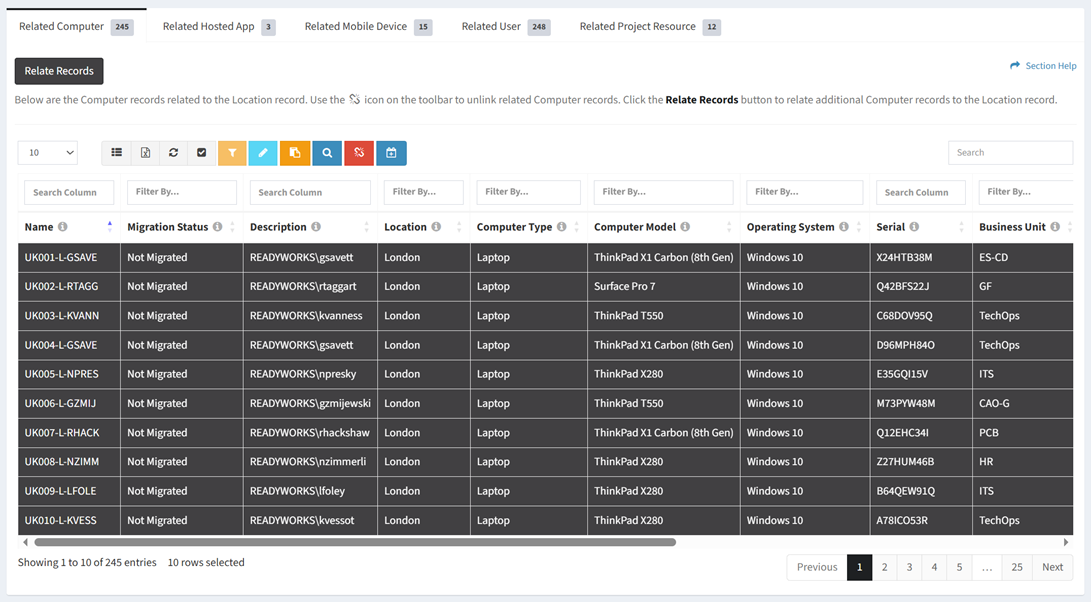Click the column visibility list icon
The width and height of the screenshot is (1091, 602).
pos(117,153)
